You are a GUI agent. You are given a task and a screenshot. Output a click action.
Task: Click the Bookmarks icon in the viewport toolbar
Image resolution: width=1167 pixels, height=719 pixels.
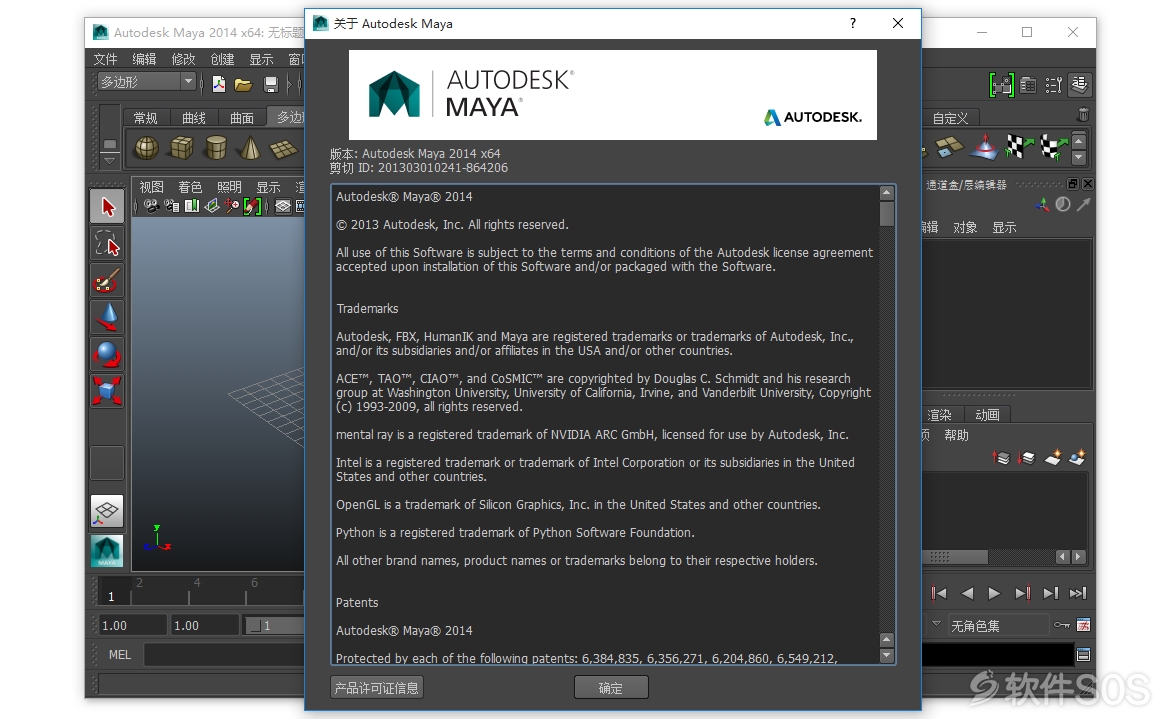tap(192, 206)
